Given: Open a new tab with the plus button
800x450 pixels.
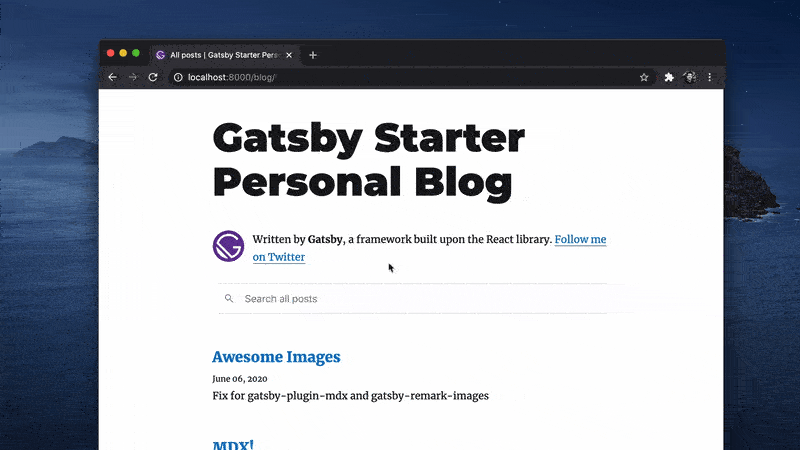Looking at the screenshot, I should pyautogui.click(x=313, y=55).
